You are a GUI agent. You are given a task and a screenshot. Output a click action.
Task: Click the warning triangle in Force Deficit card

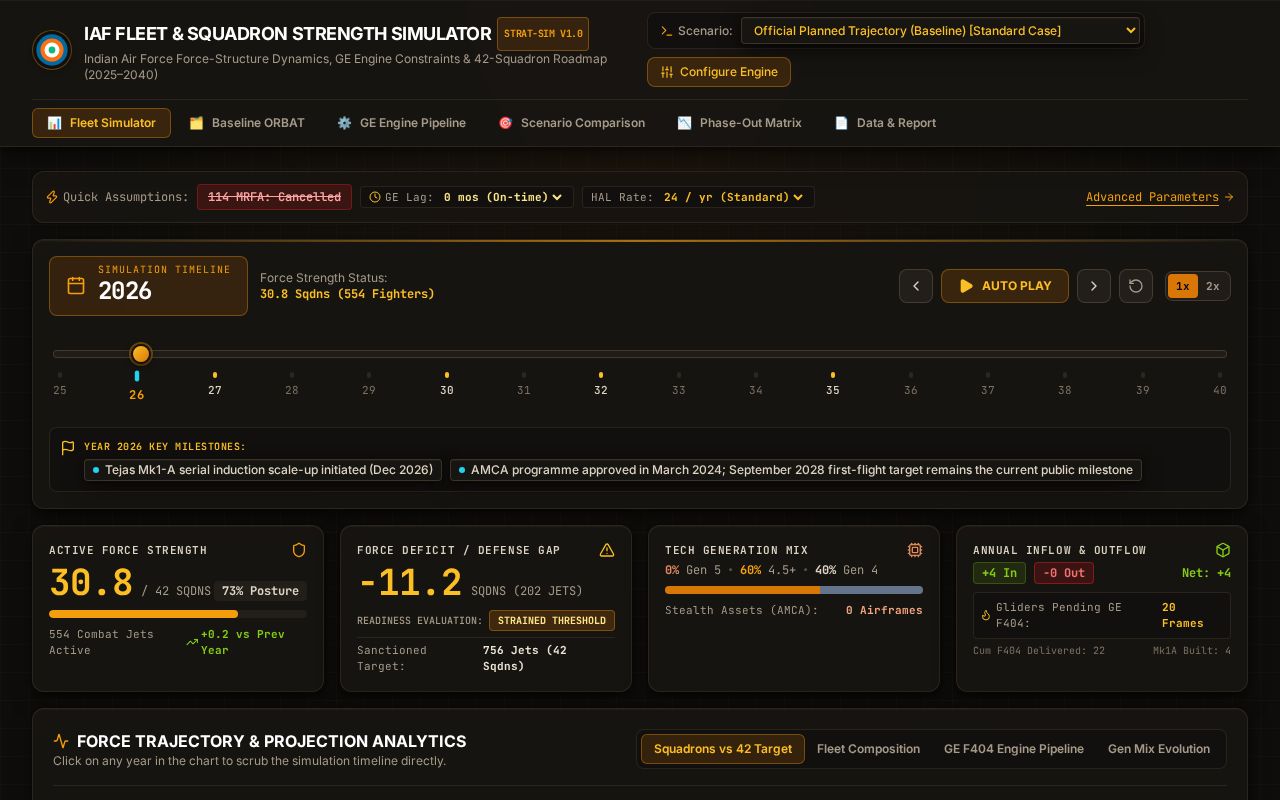pyautogui.click(x=607, y=550)
